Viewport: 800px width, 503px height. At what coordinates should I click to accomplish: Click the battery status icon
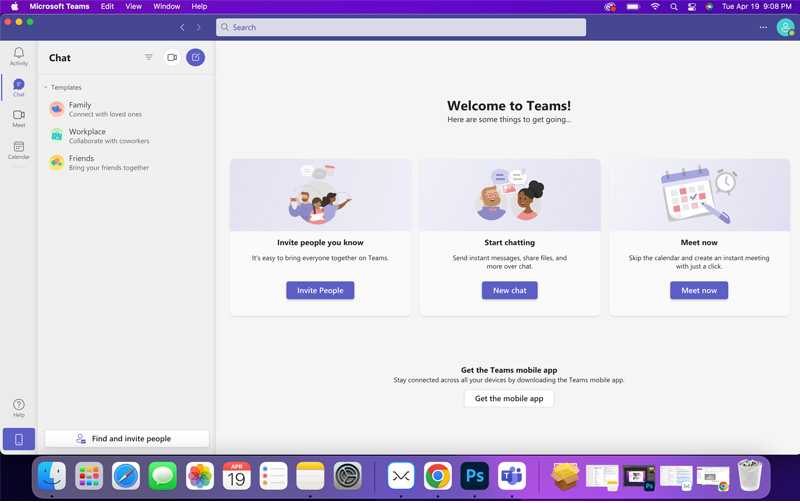633,7
